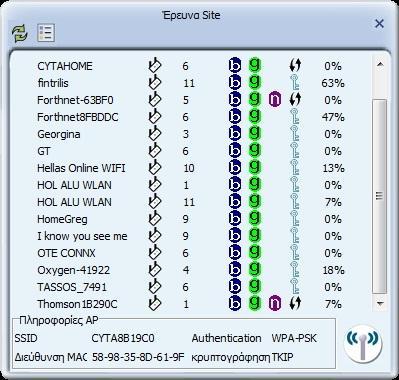The width and height of the screenshot is (399, 380).
Task: Click the network type icon for HomeGreg
Action: point(154,218)
